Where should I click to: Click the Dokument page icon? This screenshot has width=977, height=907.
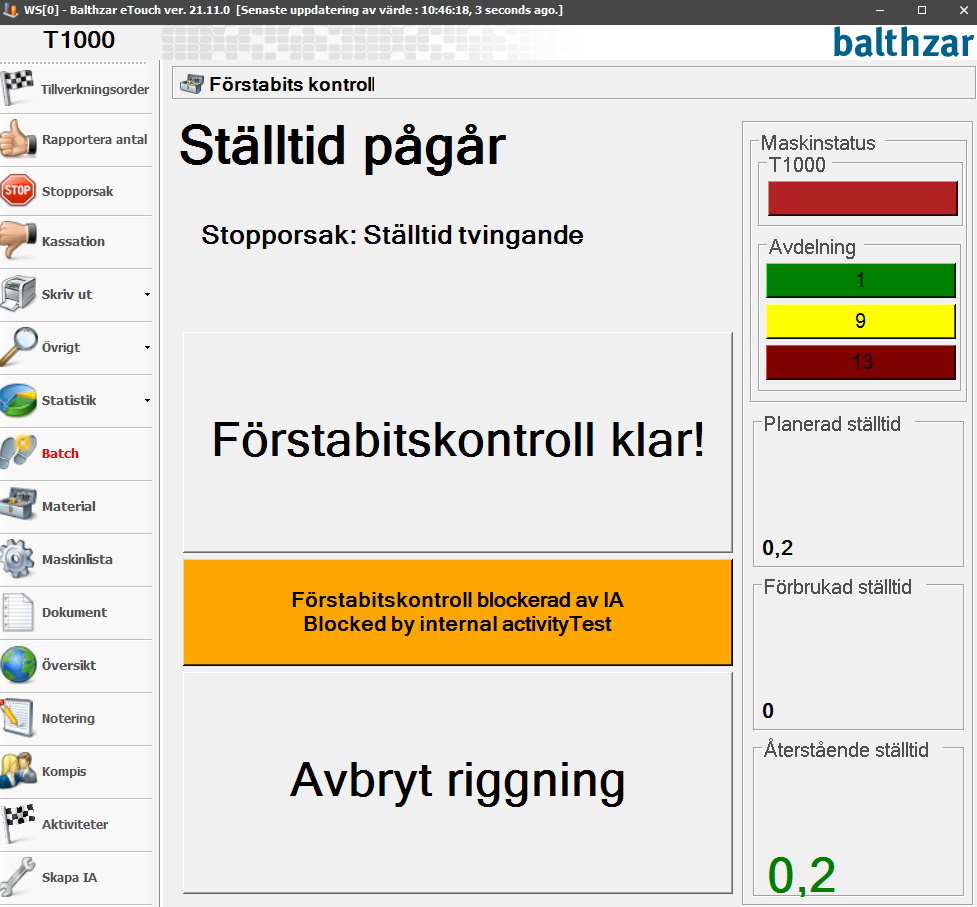pos(18,612)
